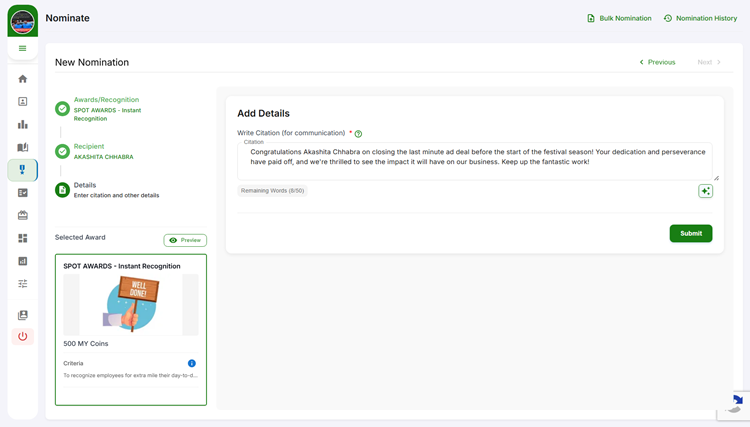
Task: Open the survey form icon in the sidebar
Action: [22, 193]
